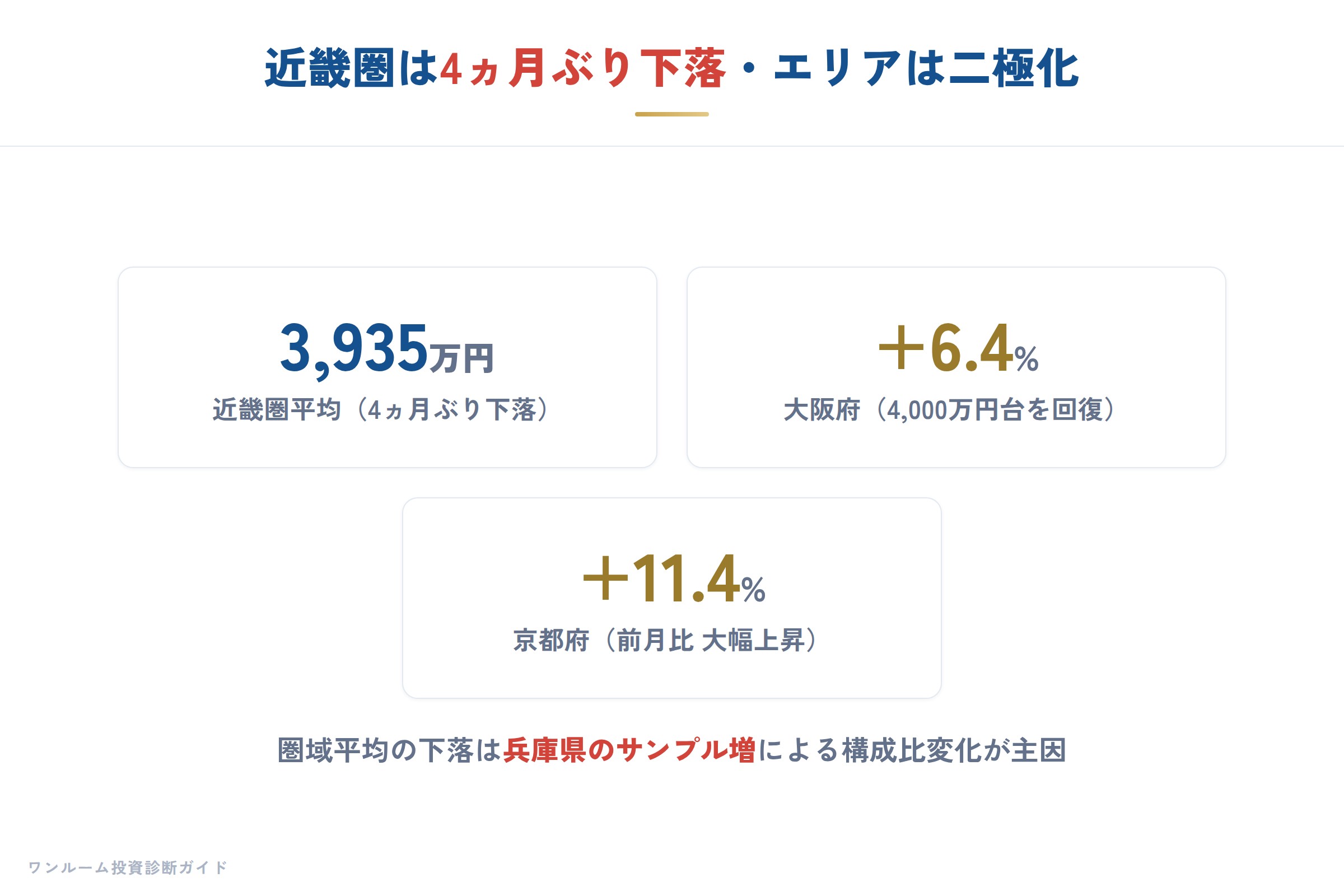Click 'による構成比変化が主因' text
The width and height of the screenshot is (1344, 896).
point(912,750)
